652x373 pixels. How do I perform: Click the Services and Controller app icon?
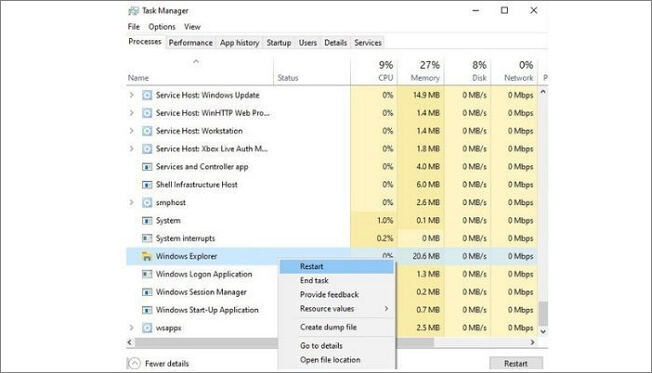click(147, 167)
